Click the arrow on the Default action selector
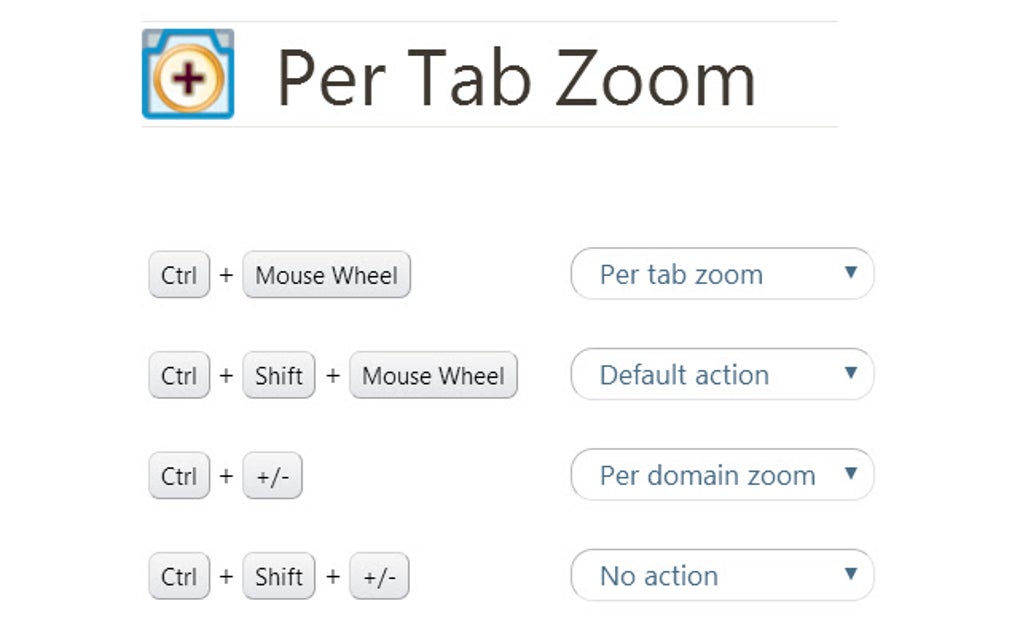Viewport: 1020px width, 638px height. [850, 374]
